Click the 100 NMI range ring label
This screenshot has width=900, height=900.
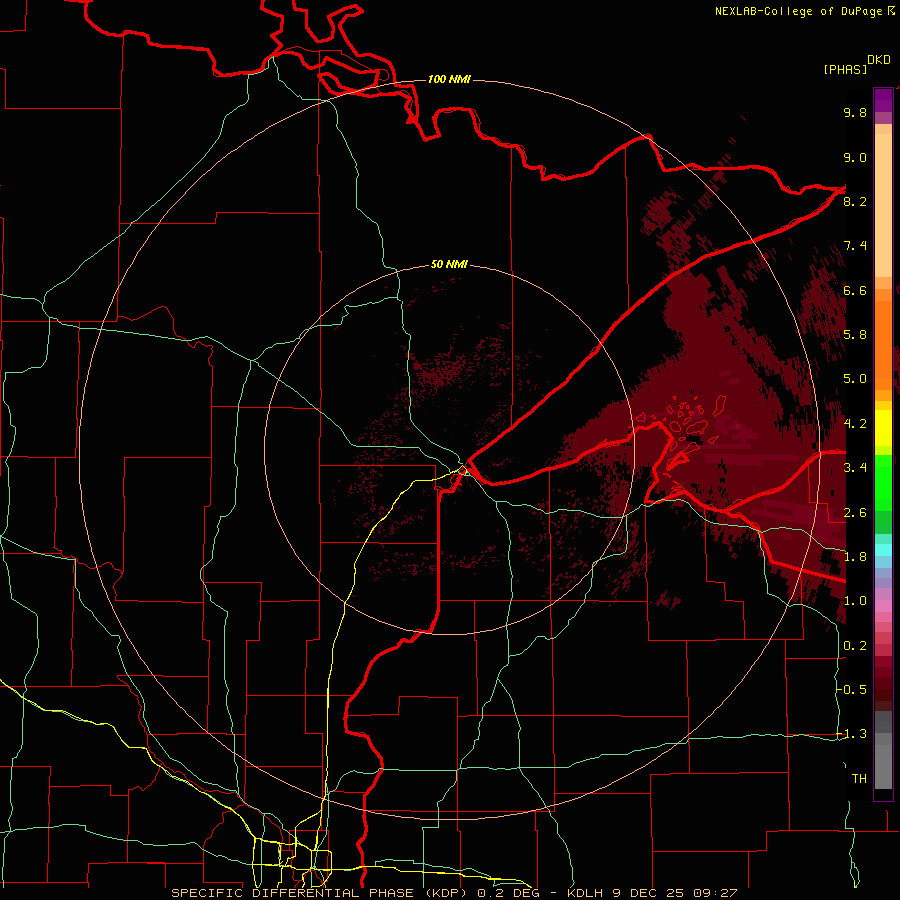449,79
